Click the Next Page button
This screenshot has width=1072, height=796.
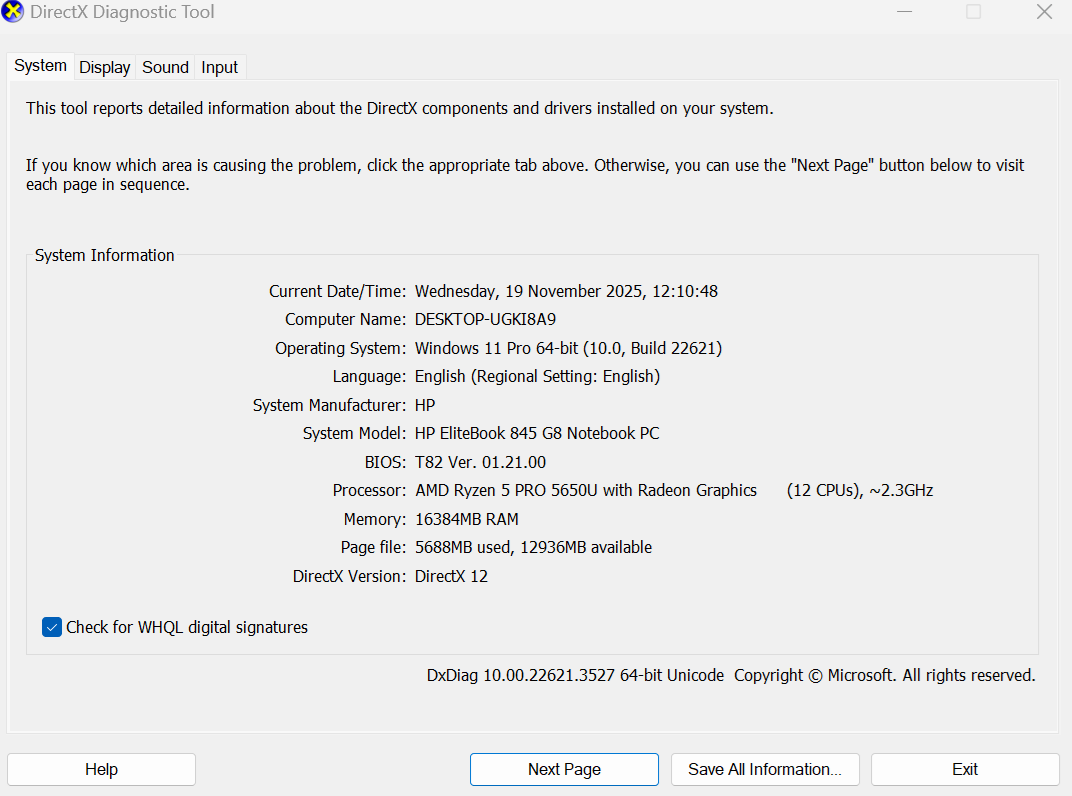coord(564,769)
